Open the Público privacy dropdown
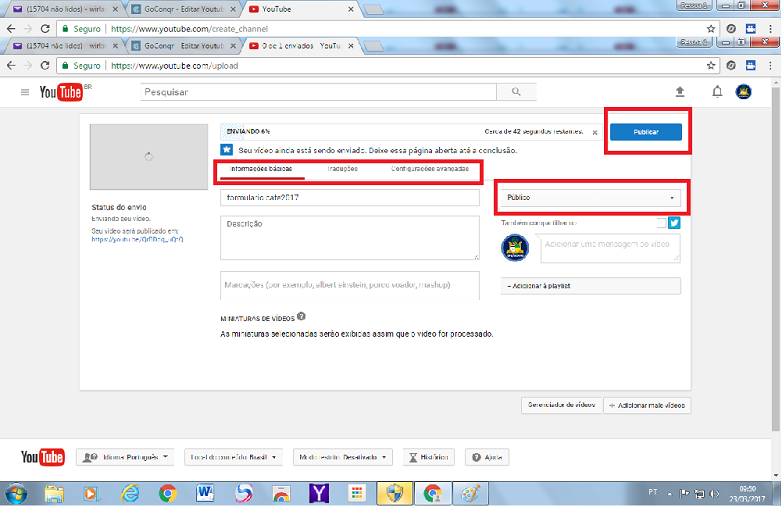 (x=591, y=198)
